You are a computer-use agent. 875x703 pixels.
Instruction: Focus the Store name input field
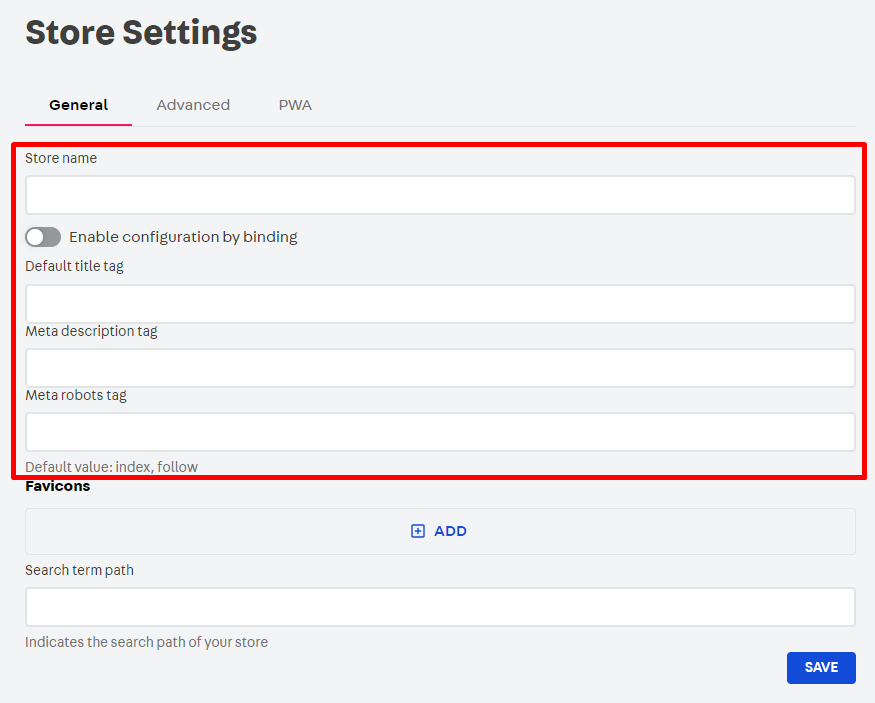pyautogui.click(x=440, y=195)
